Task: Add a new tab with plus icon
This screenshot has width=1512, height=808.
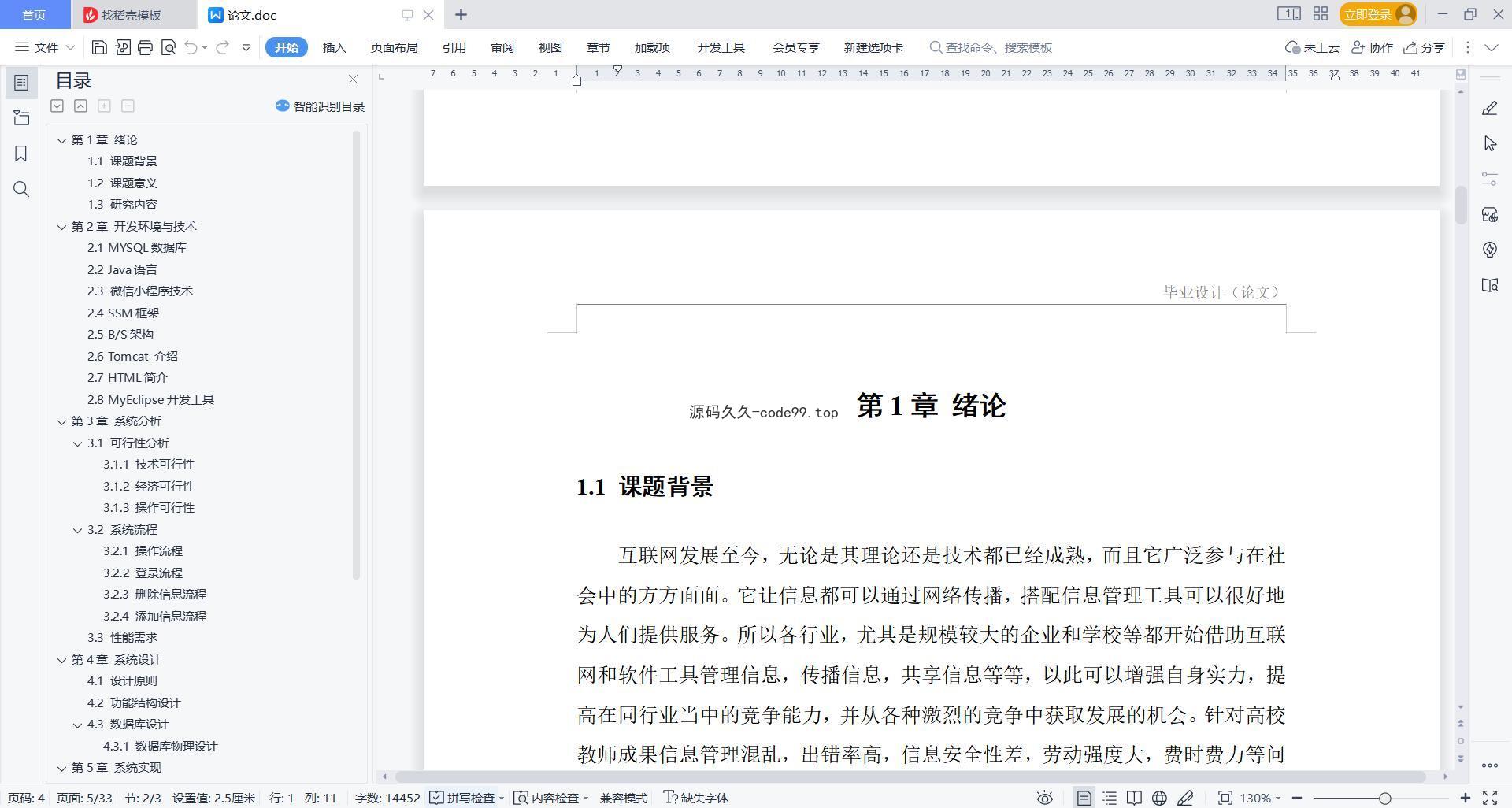Action: [x=461, y=14]
